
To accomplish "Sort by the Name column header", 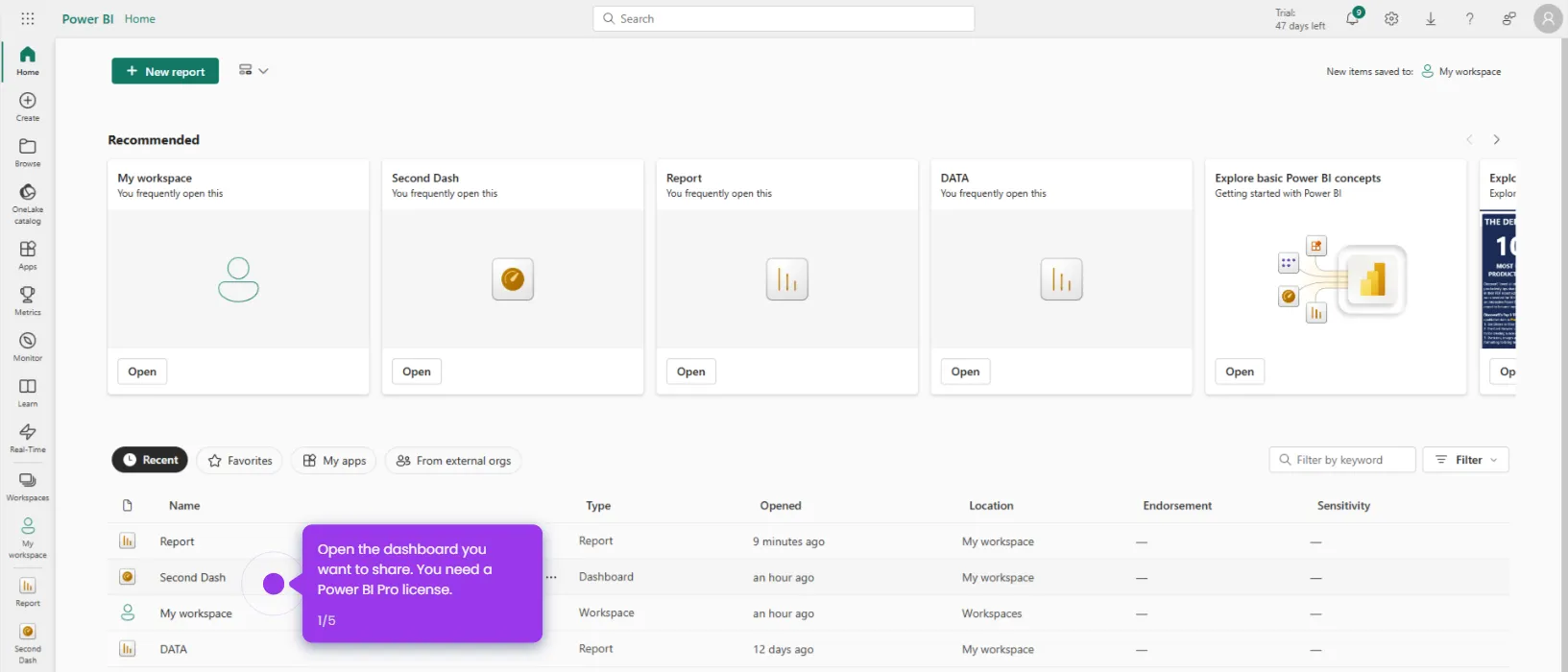I will (x=184, y=505).
